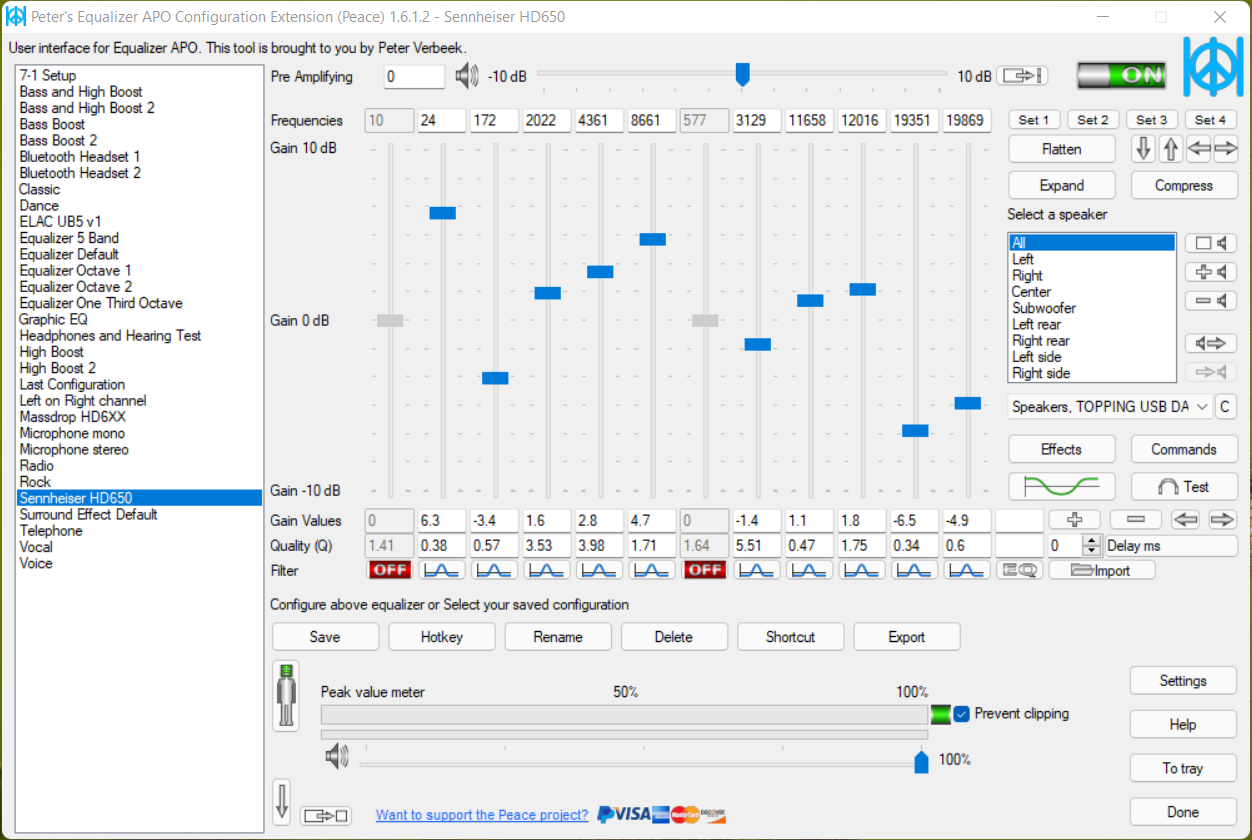Click the Peace logo in the top right corner
1252x840 pixels.
point(1213,68)
